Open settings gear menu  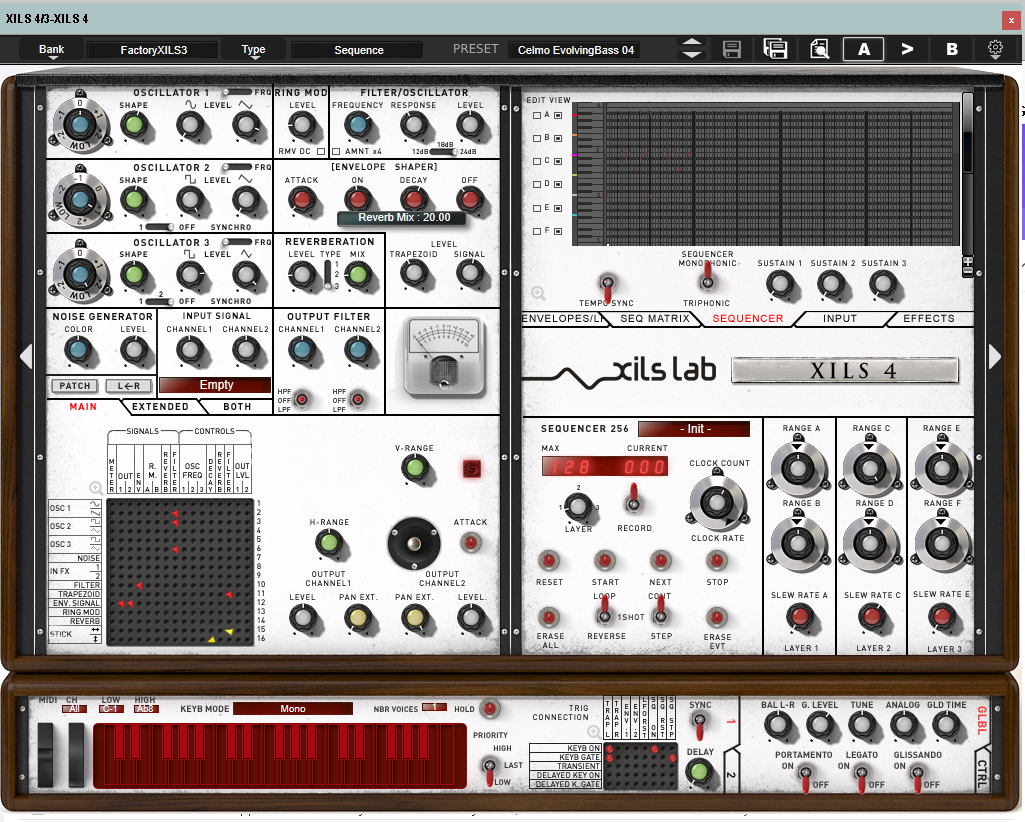(995, 49)
